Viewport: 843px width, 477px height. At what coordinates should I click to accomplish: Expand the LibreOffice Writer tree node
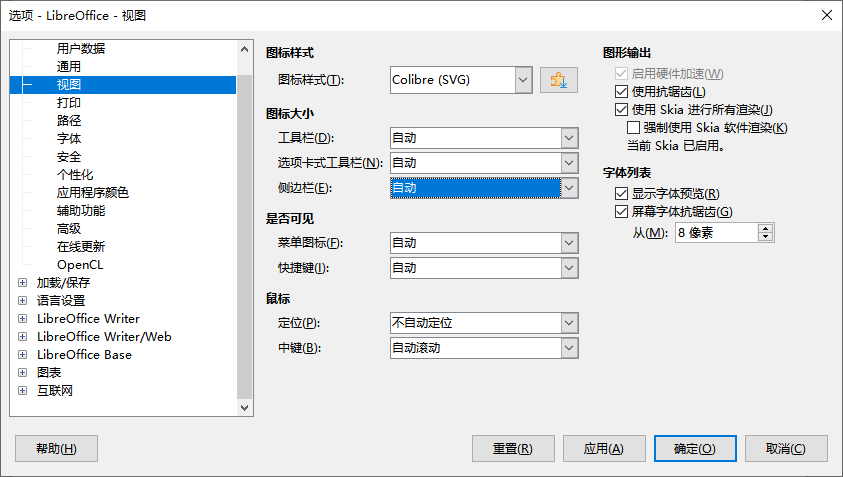point(23,318)
